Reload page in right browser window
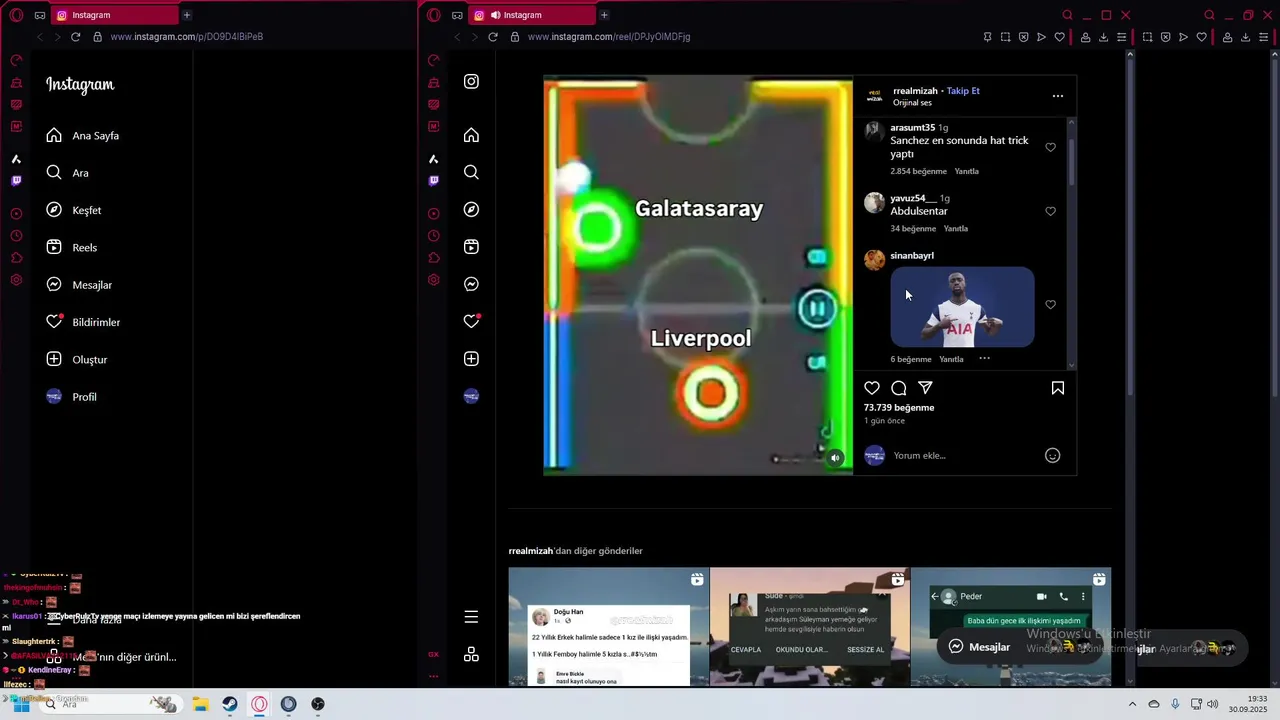 (493, 37)
